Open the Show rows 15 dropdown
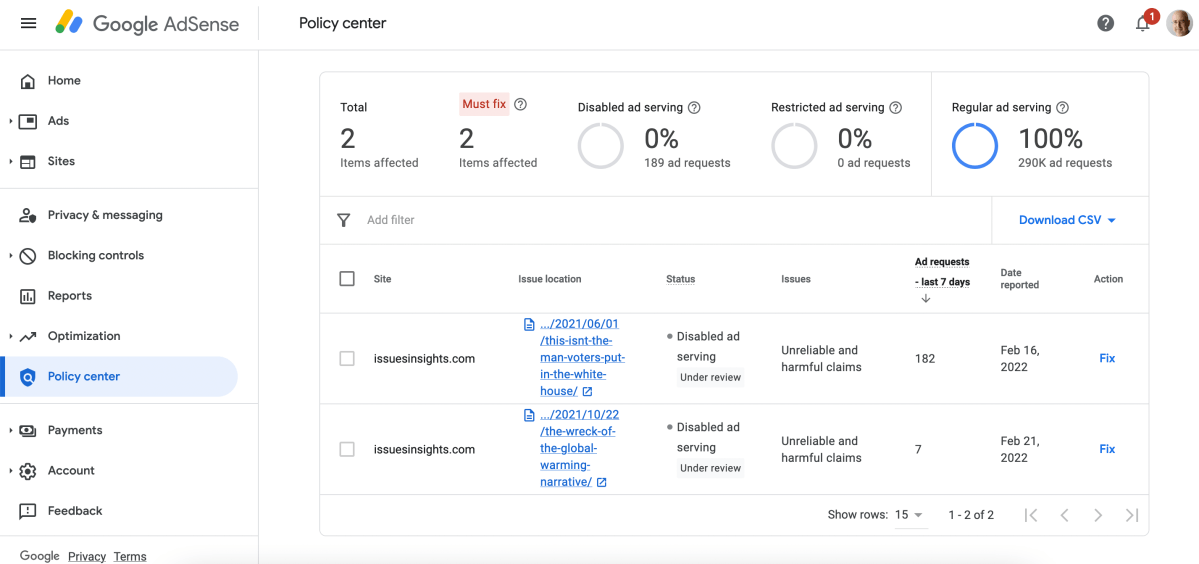Viewport: 1199px width, 564px height. coord(910,515)
